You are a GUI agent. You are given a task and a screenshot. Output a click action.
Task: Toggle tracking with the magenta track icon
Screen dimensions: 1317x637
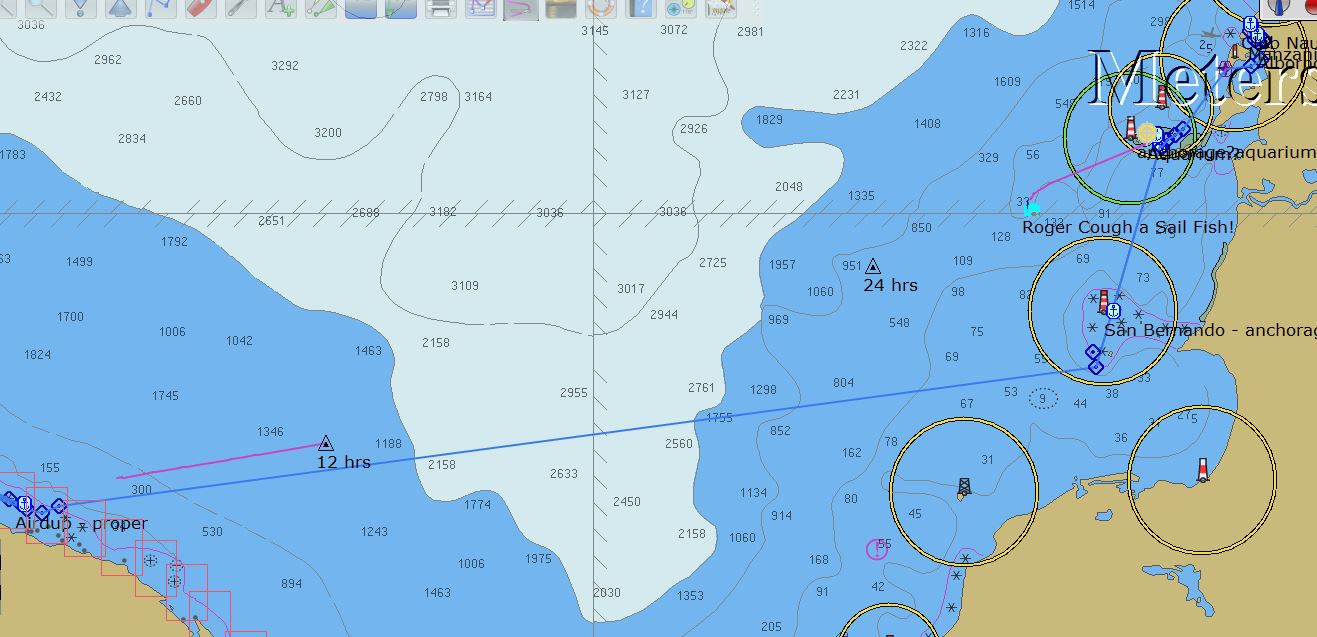coord(521,8)
